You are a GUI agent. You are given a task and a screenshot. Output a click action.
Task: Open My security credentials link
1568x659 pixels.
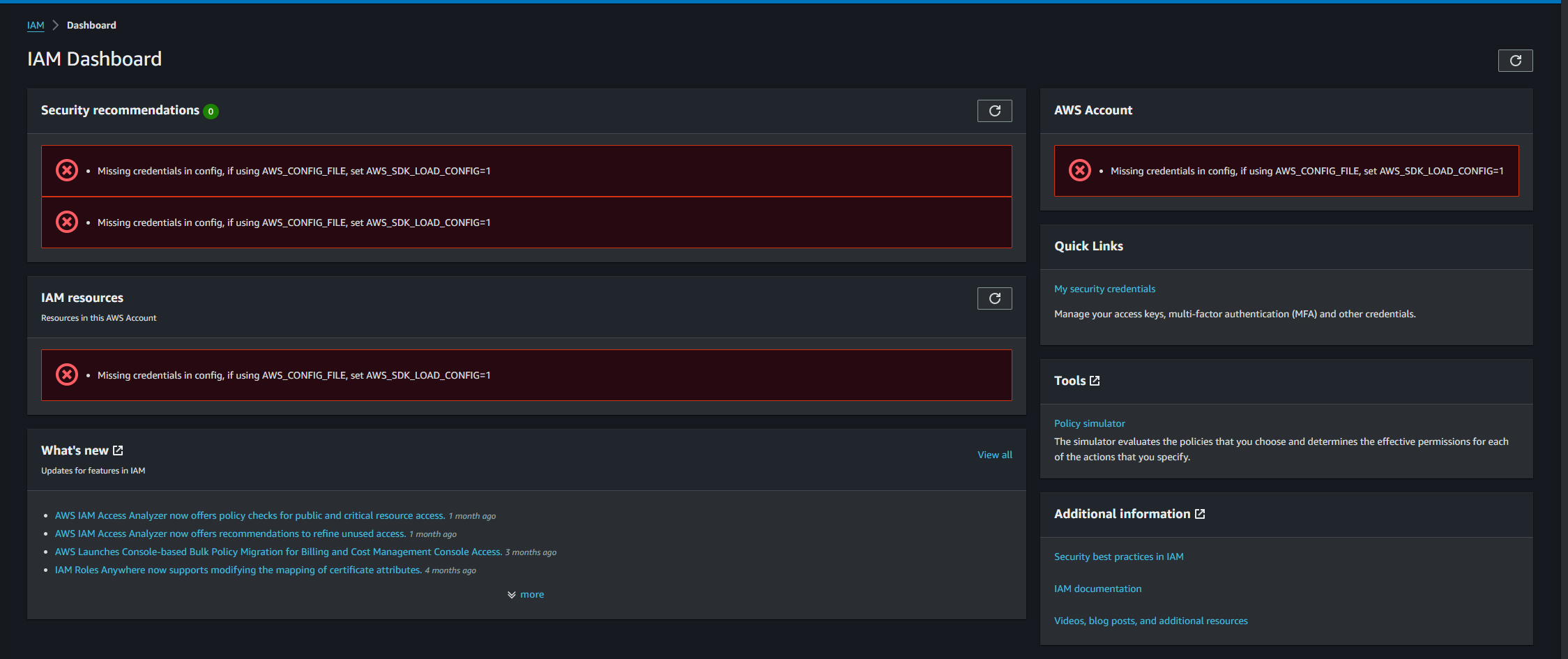click(x=1104, y=289)
